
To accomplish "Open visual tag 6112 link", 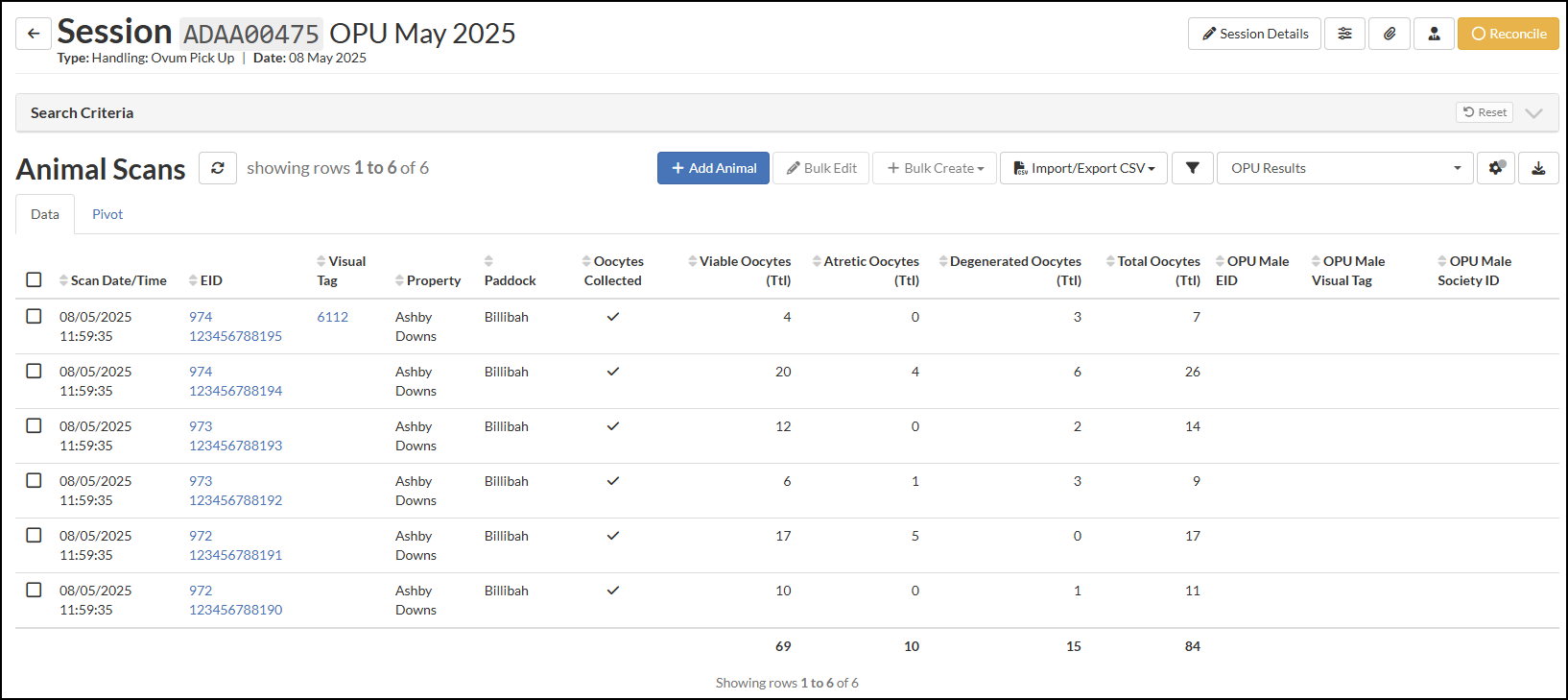I will [x=333, y=317].
